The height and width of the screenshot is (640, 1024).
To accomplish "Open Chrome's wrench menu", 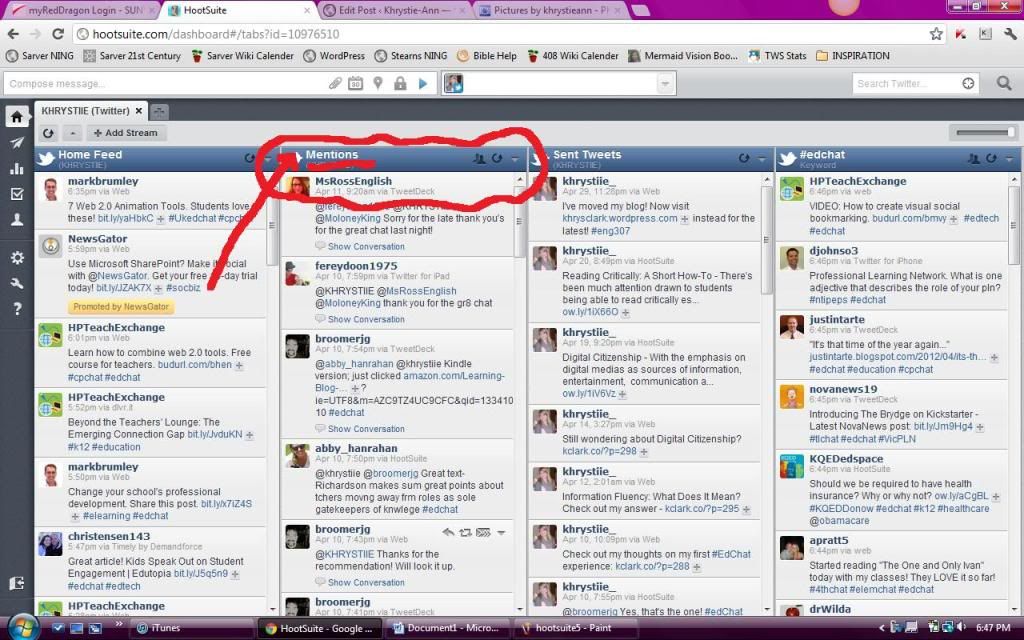I will (x=1010, y=34).
